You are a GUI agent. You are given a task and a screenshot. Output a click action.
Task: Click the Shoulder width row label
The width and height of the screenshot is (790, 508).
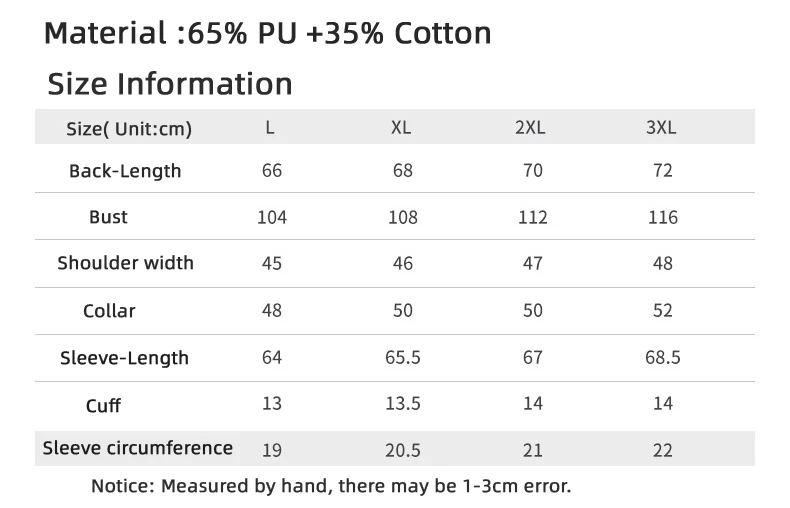coord(125,263)
